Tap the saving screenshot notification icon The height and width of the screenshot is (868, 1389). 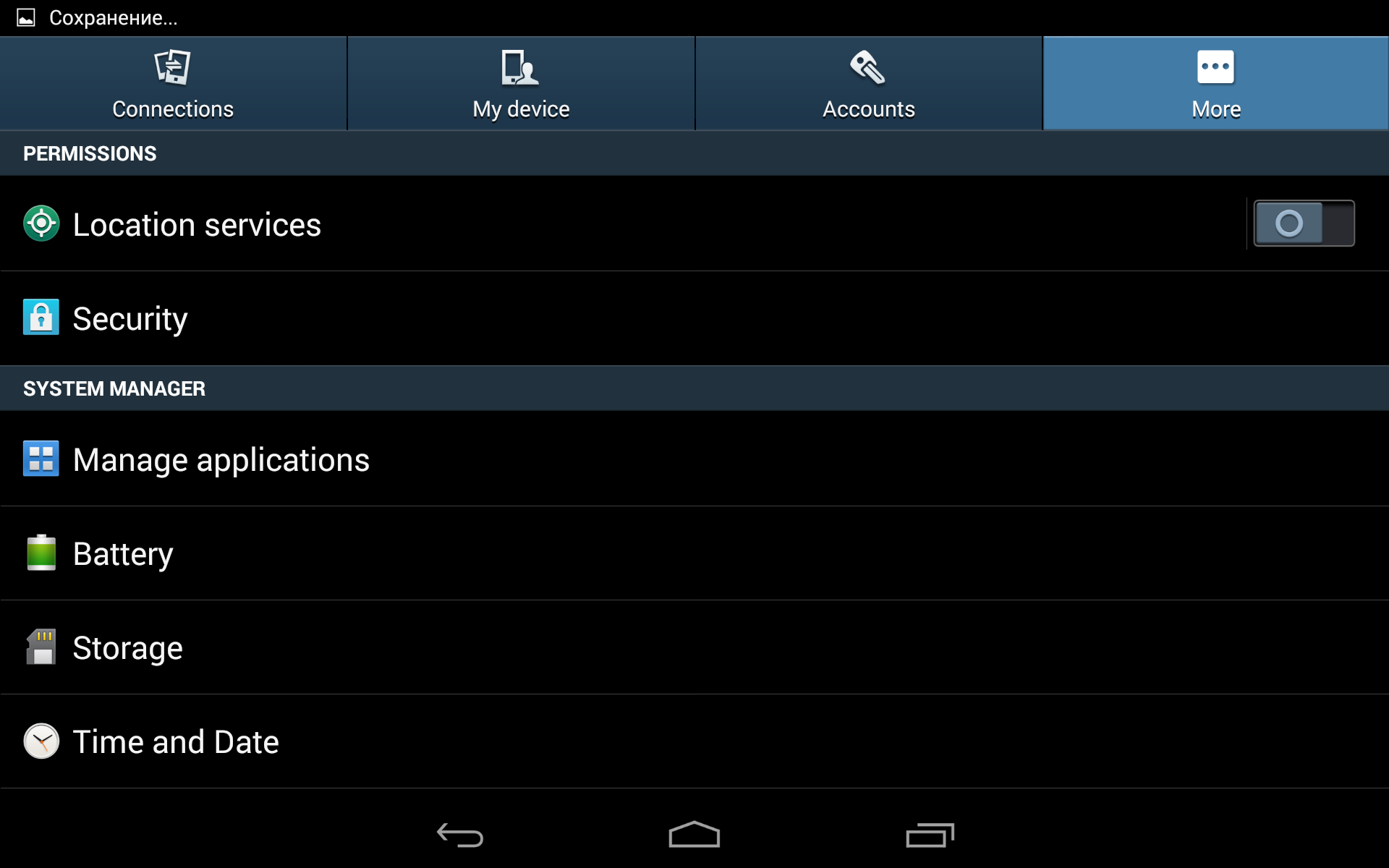coord(26,17)
